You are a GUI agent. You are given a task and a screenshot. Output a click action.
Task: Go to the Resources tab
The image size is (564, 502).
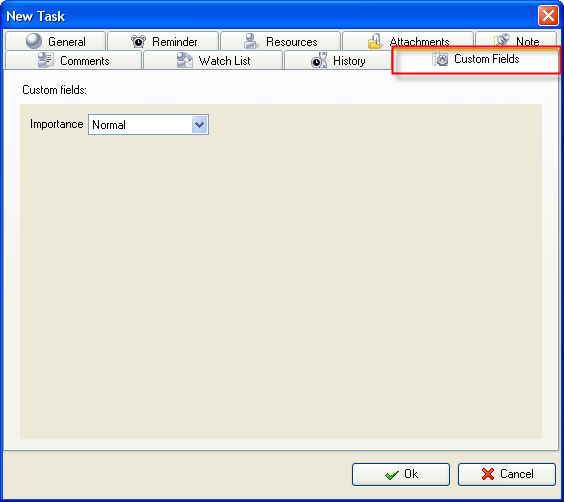(281, 41)
